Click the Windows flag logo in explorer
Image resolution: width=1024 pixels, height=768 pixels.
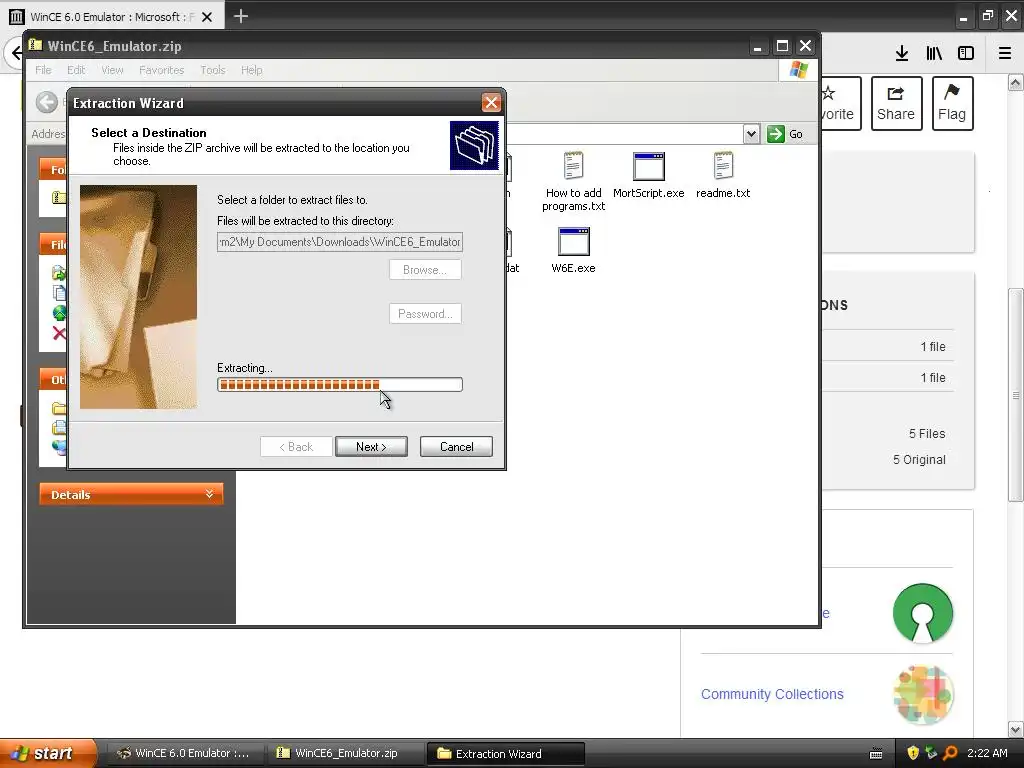[798, 70]
